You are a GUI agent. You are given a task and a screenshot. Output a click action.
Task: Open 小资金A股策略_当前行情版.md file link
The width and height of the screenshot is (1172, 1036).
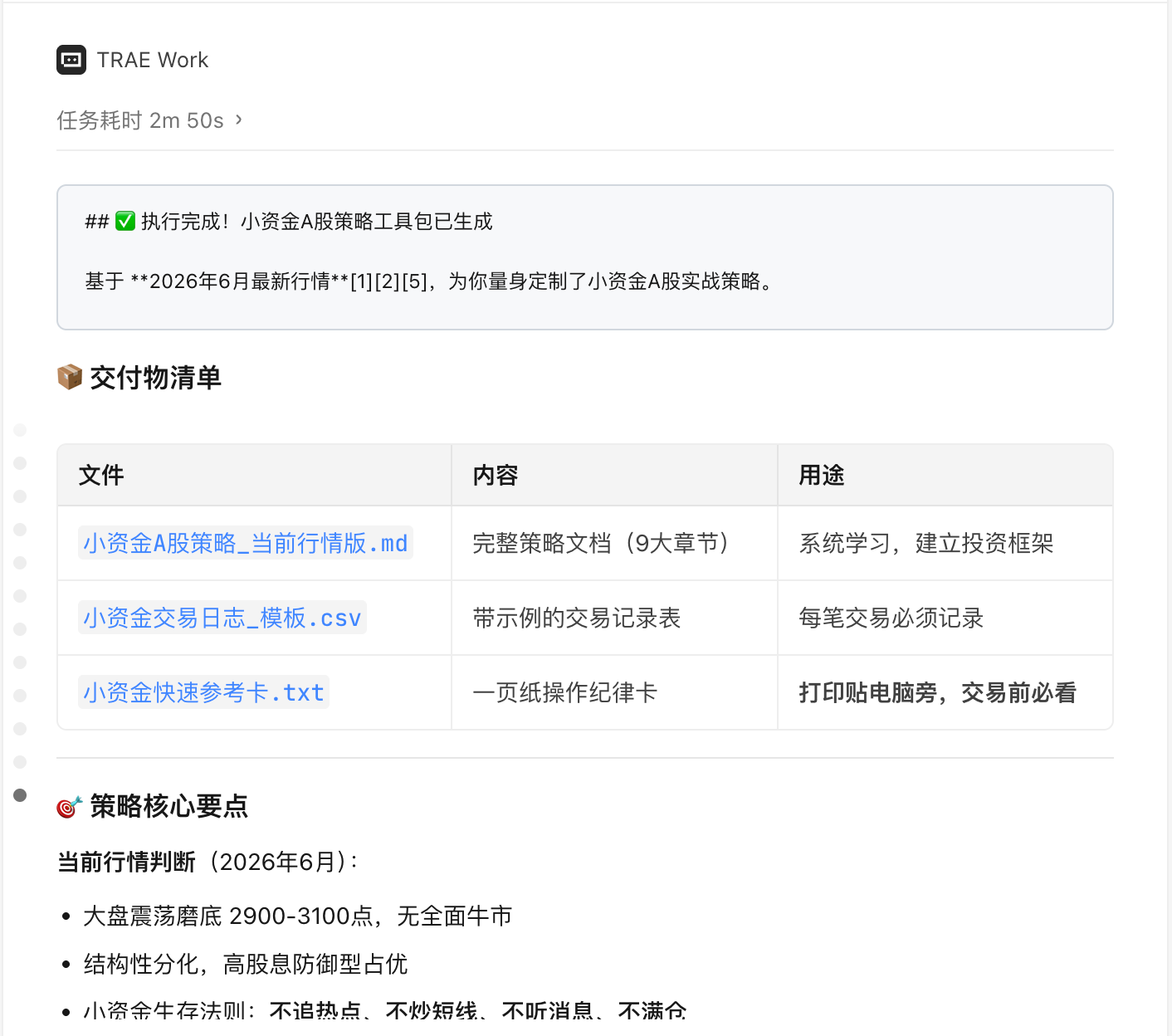[246, 543]
